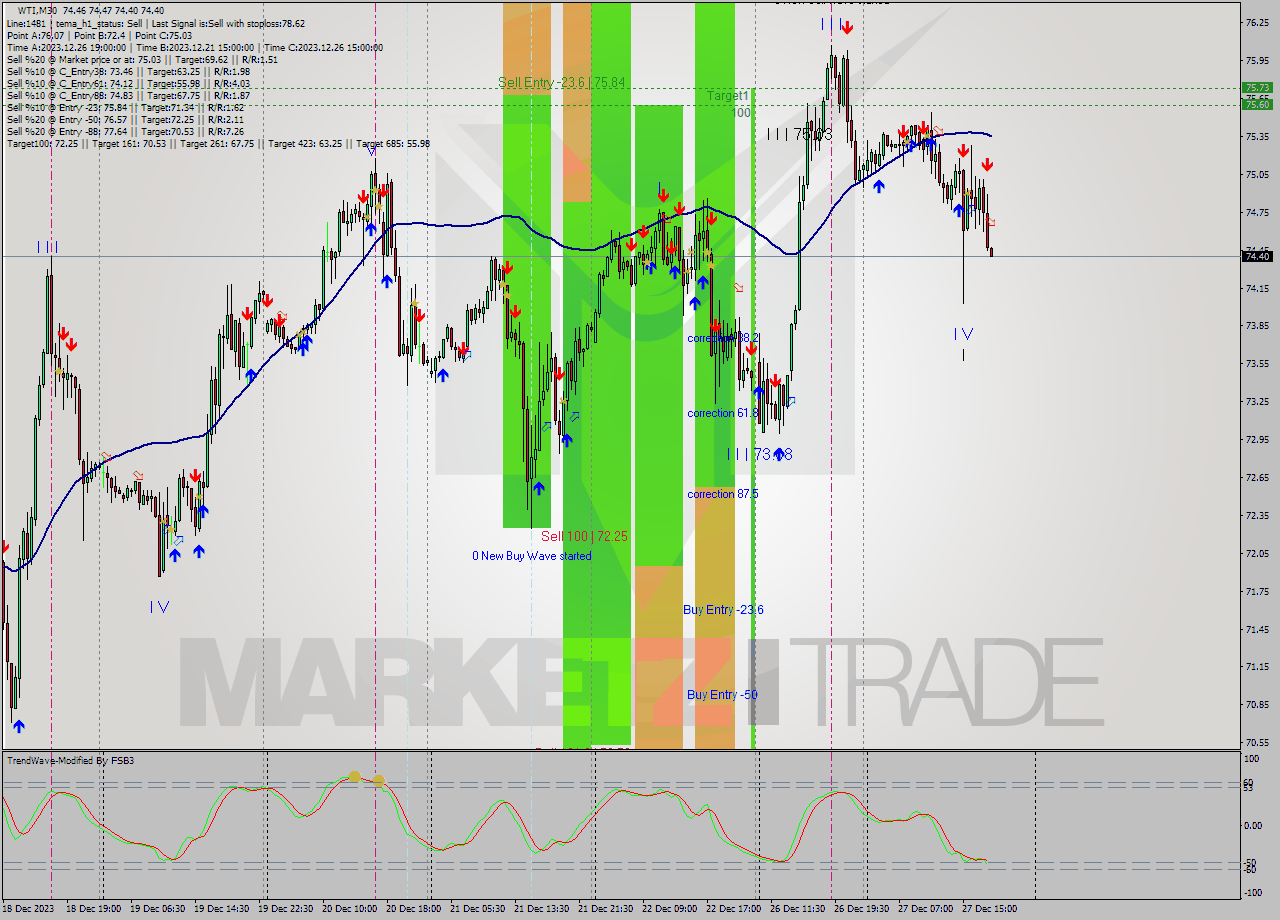Click the '20 Dec 10:00' time axis label

pyautogui.click(x=349, y=909)
